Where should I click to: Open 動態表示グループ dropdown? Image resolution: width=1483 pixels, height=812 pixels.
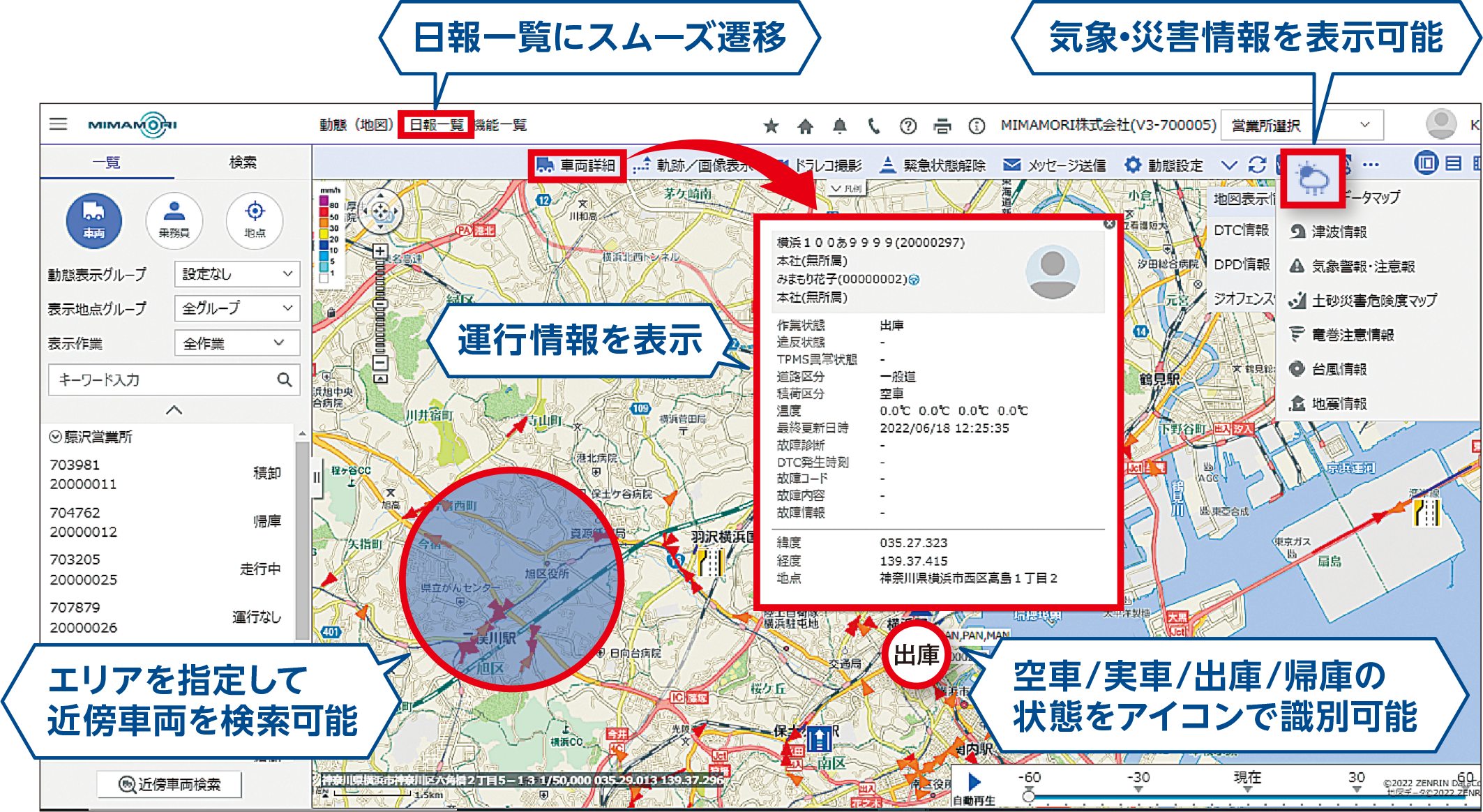[237, 273]
